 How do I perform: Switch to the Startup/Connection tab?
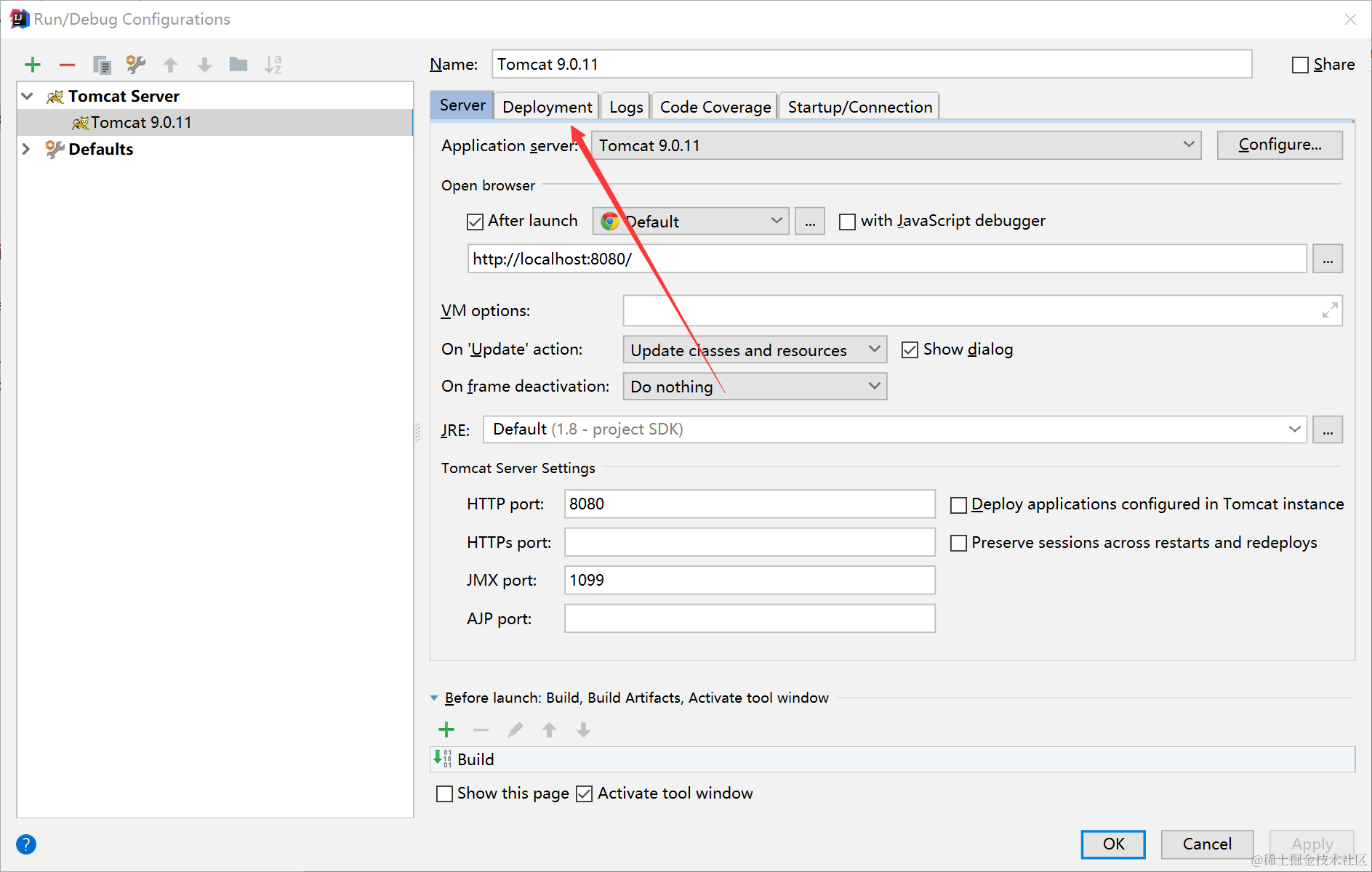860,107
